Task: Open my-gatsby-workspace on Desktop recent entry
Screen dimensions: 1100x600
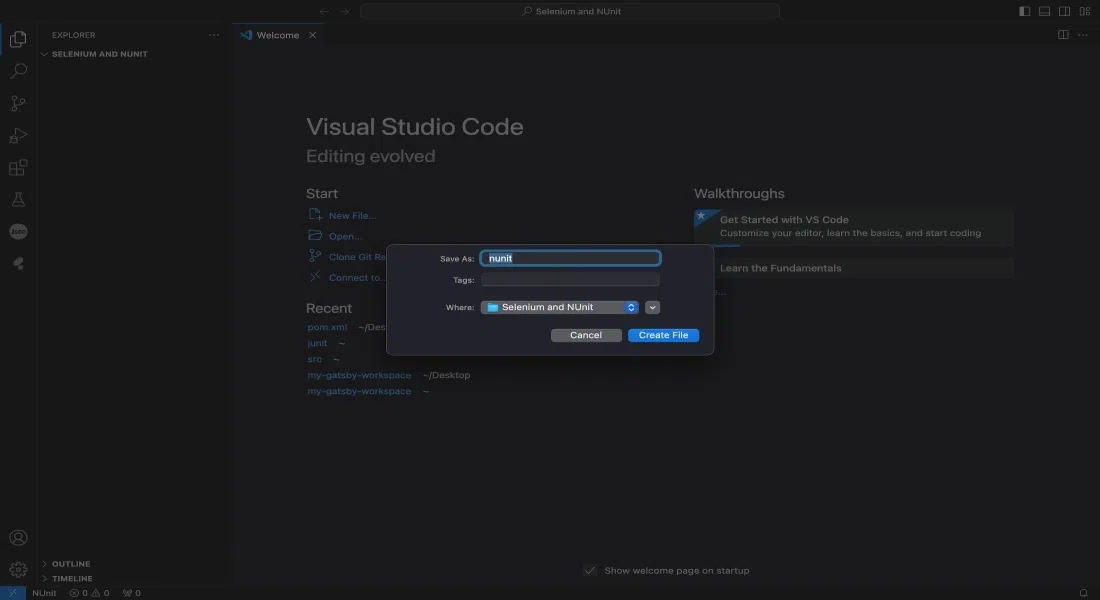Action: (x=359, y=375)
